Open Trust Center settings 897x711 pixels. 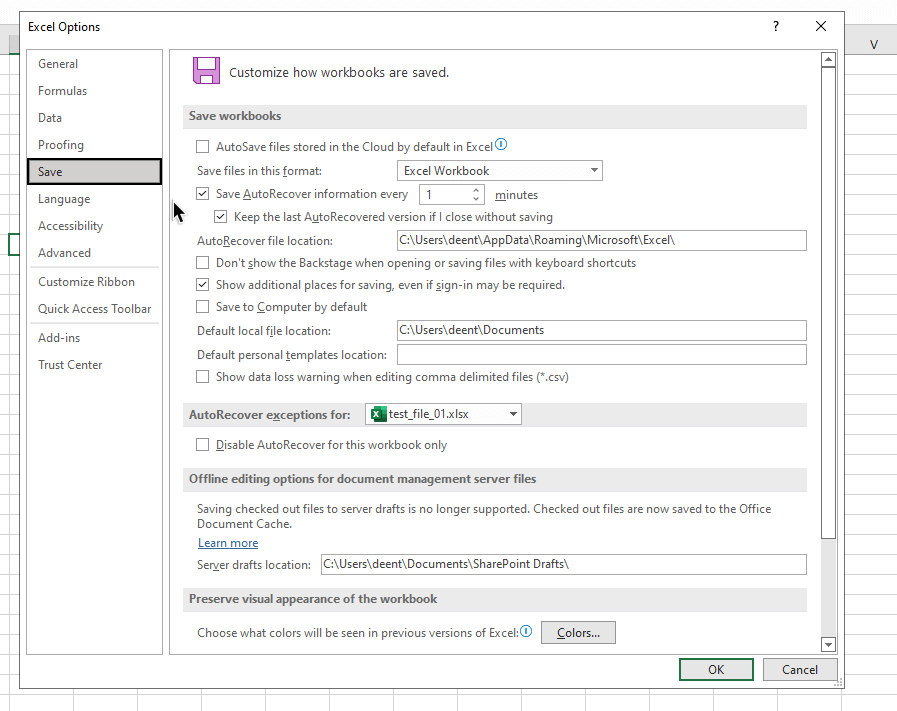(94, 365)
